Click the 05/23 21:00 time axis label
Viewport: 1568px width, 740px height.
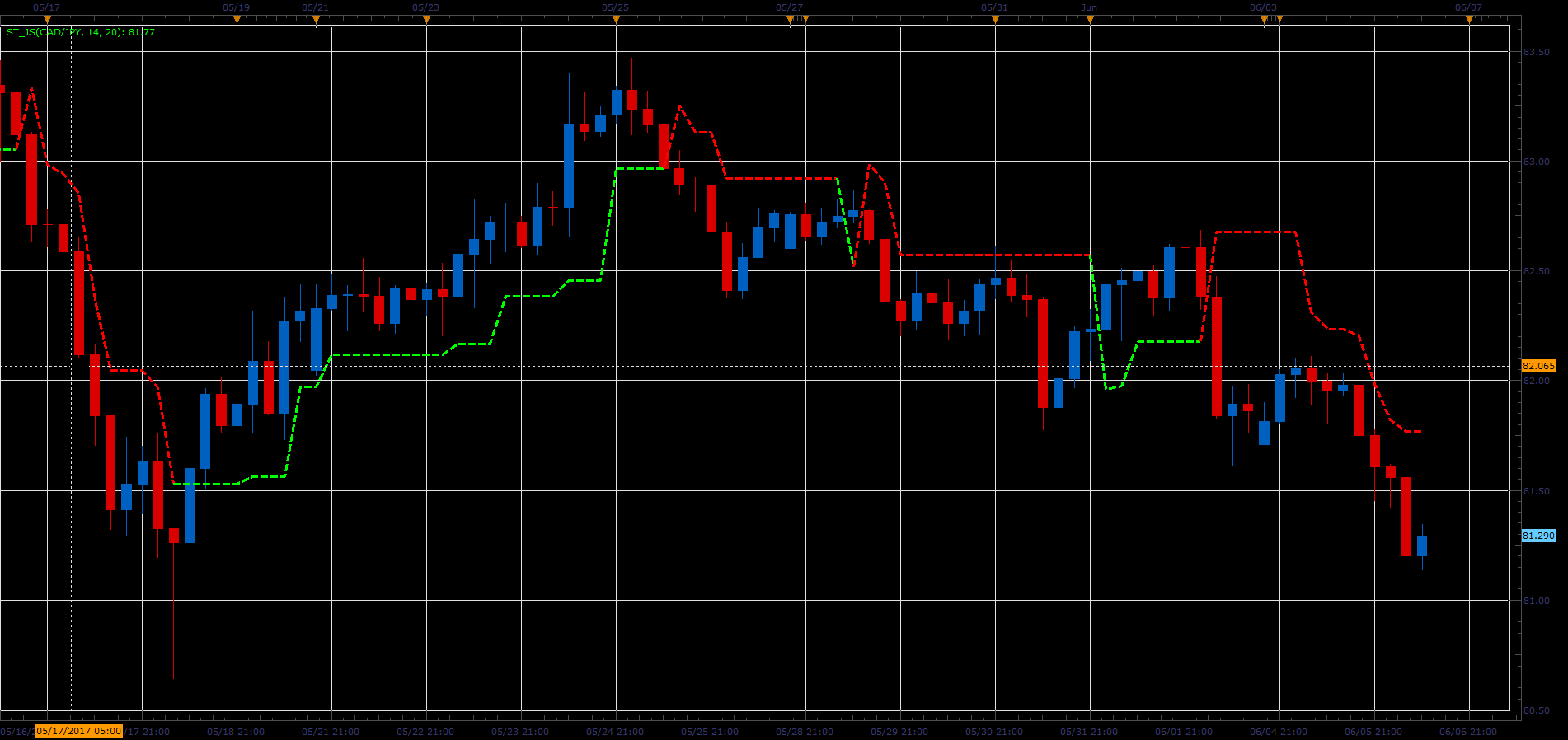coord(520,732)
